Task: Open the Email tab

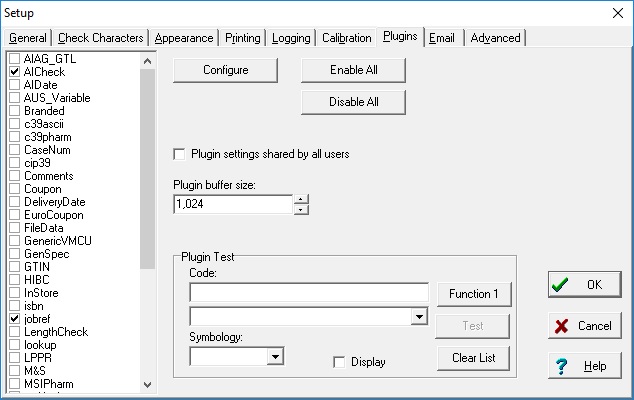Action: click(441, 38)
